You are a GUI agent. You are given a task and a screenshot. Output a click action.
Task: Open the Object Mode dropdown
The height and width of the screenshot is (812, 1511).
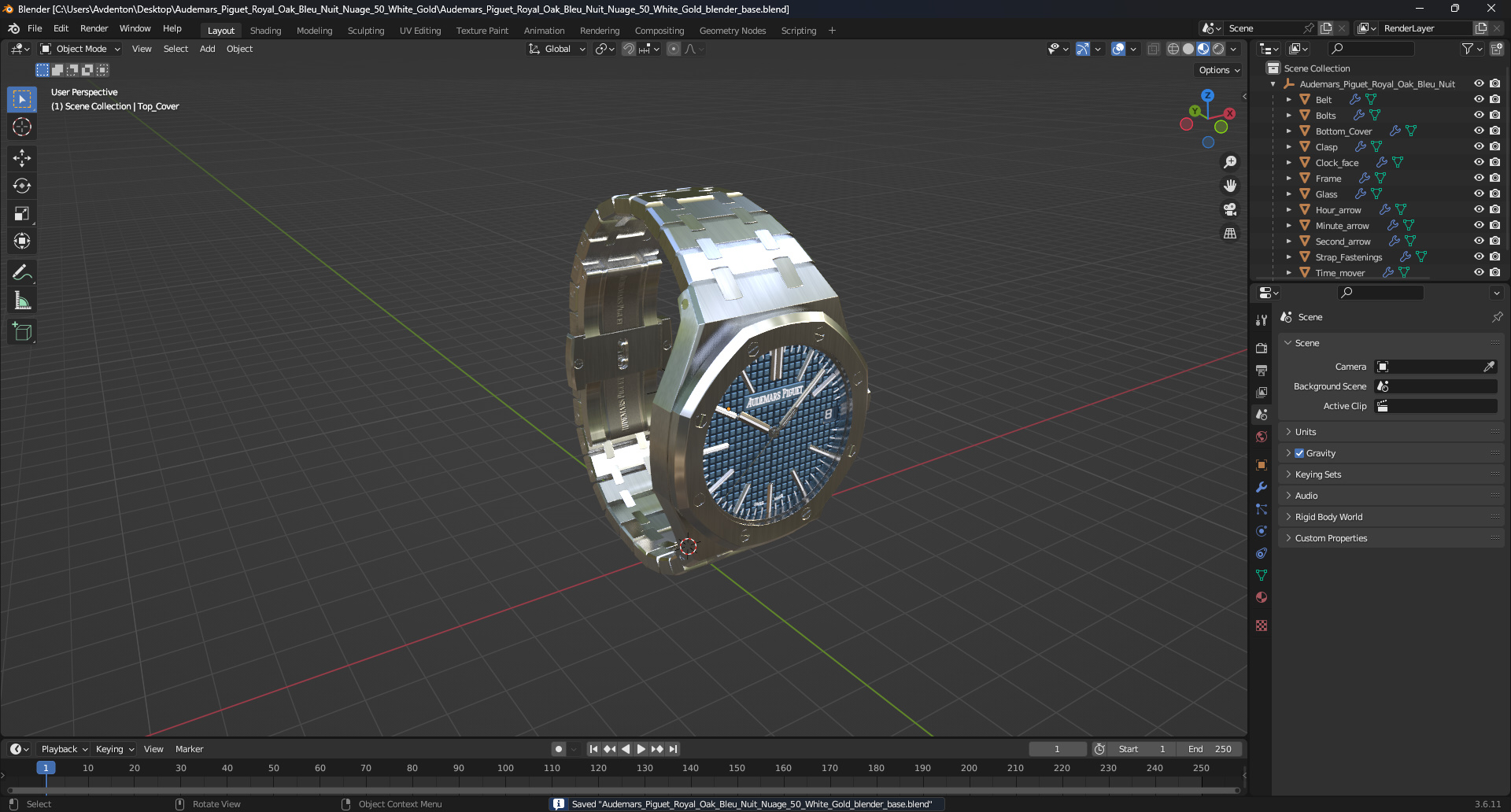pos(80,49)
